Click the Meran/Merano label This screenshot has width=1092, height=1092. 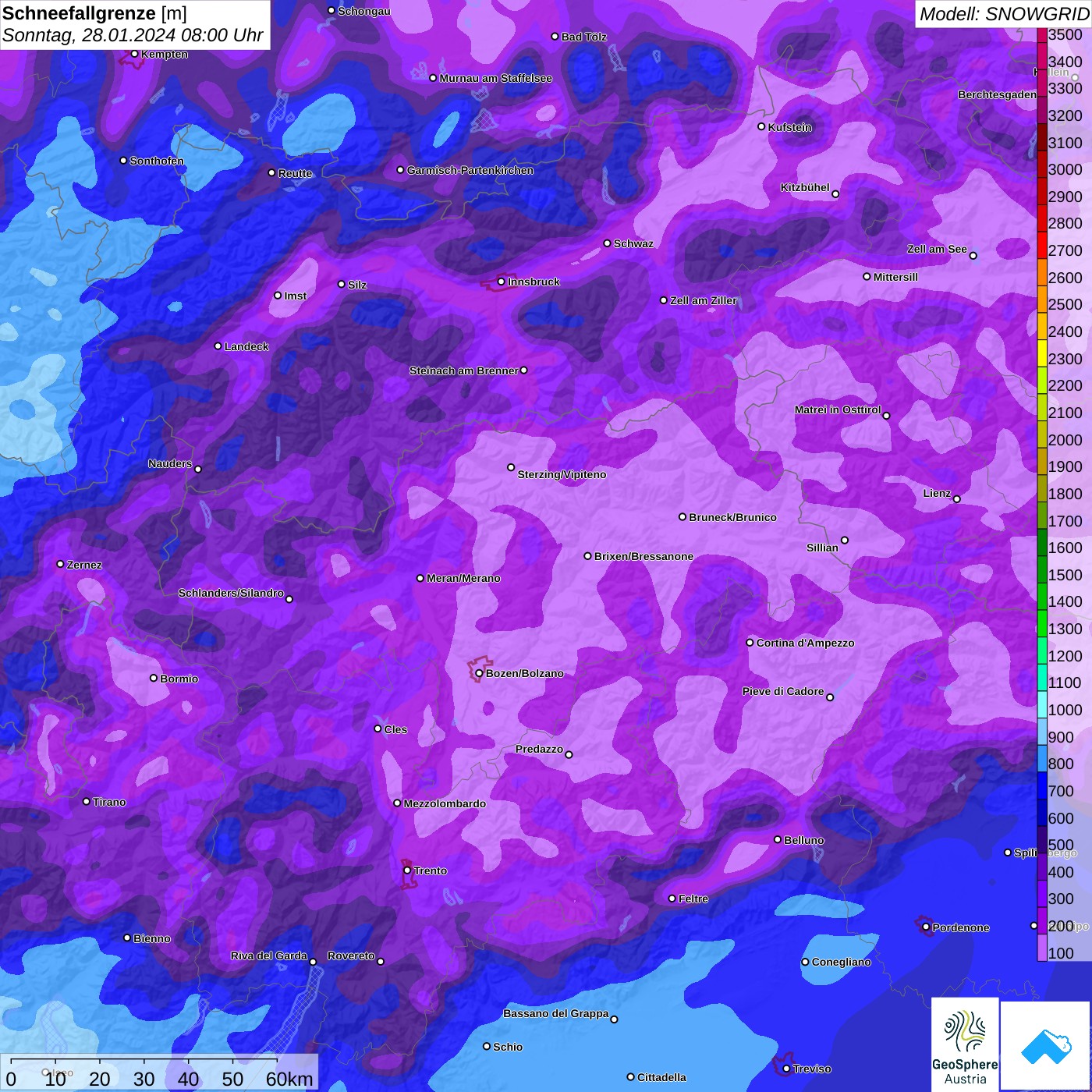pyautogui.click(x=463, y=578)
